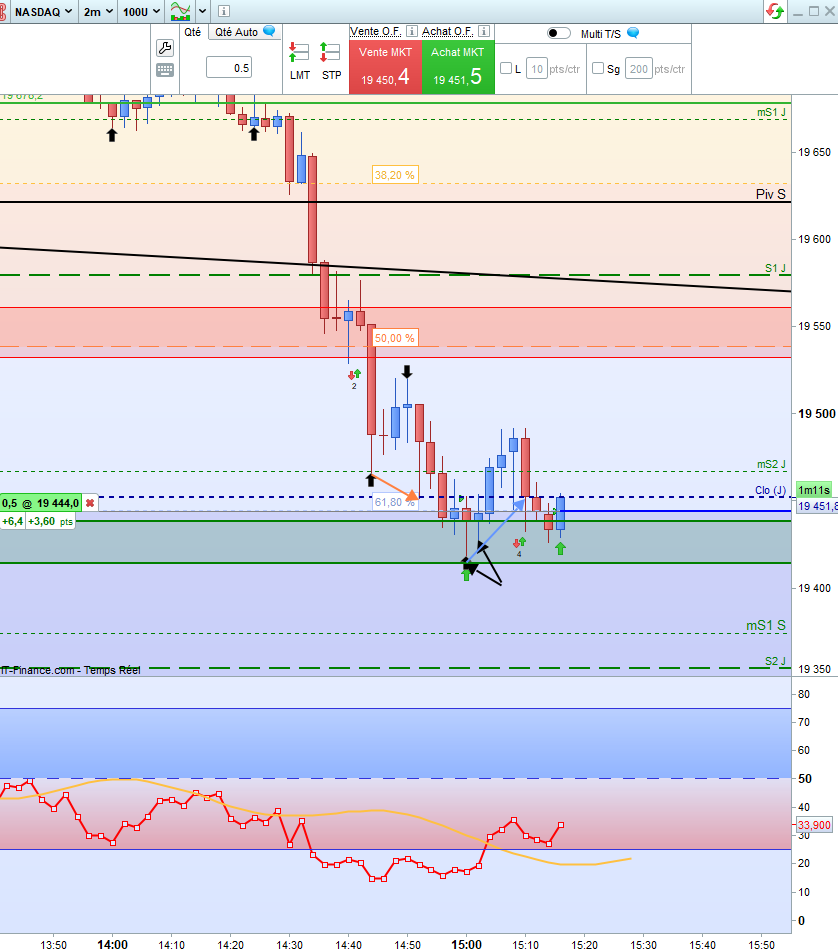Click help bubble next to Multi T/S
The width and height of the screenshot is (838, 949).
pos(633,33)
